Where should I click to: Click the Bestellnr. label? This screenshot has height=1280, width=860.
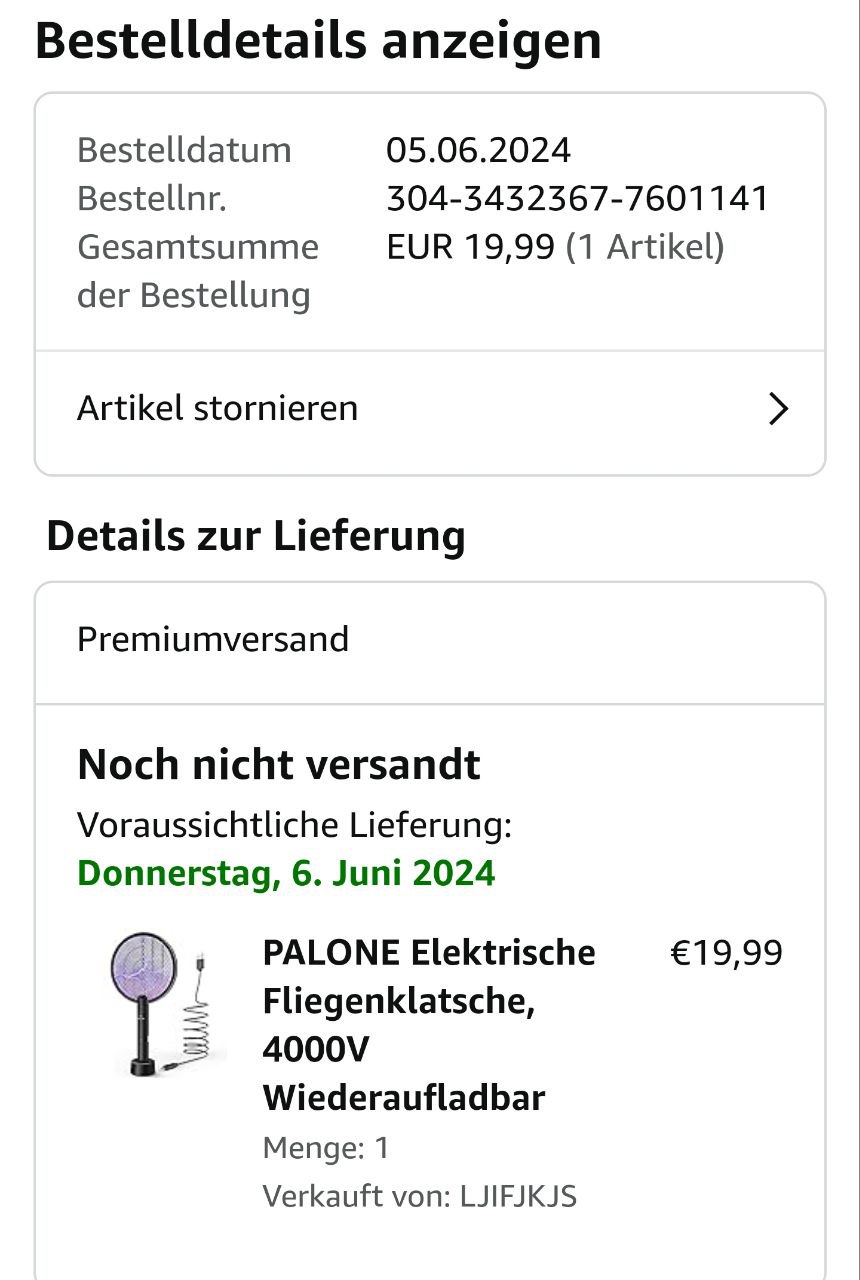(152, 199)
